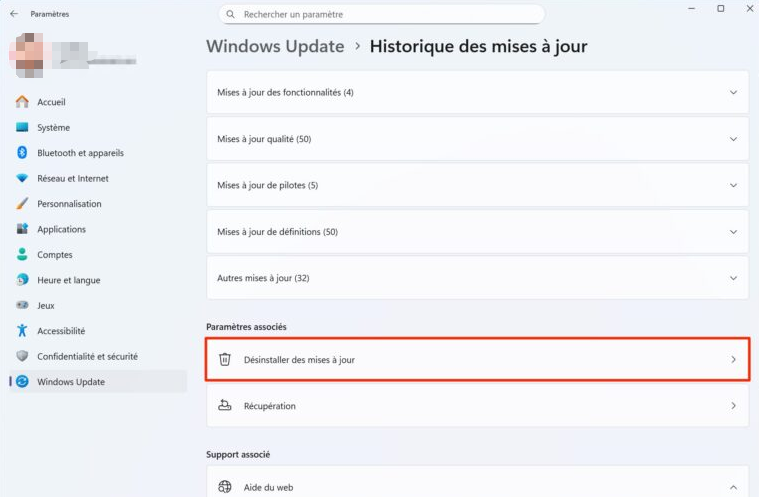Click the Accessibilité figure icon
Image resolution: width=759 pixels, height=497 pixels.
(22, 331)
